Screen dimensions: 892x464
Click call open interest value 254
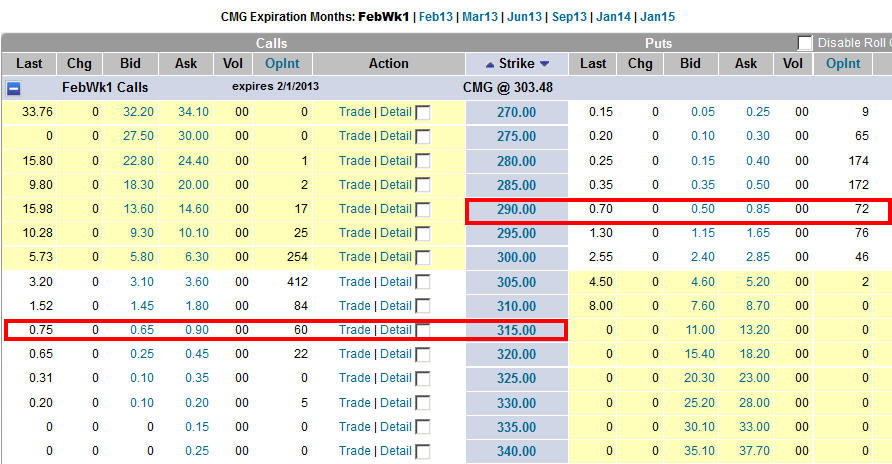click(298, 256)
